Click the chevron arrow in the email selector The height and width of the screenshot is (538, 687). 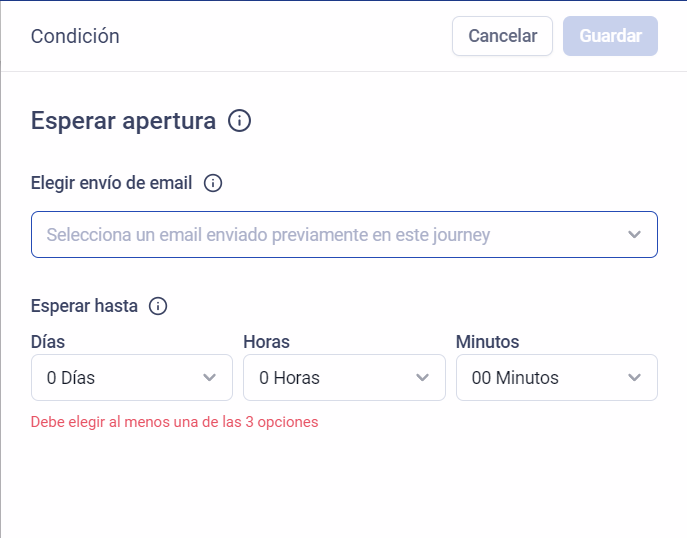click(634, 235)
